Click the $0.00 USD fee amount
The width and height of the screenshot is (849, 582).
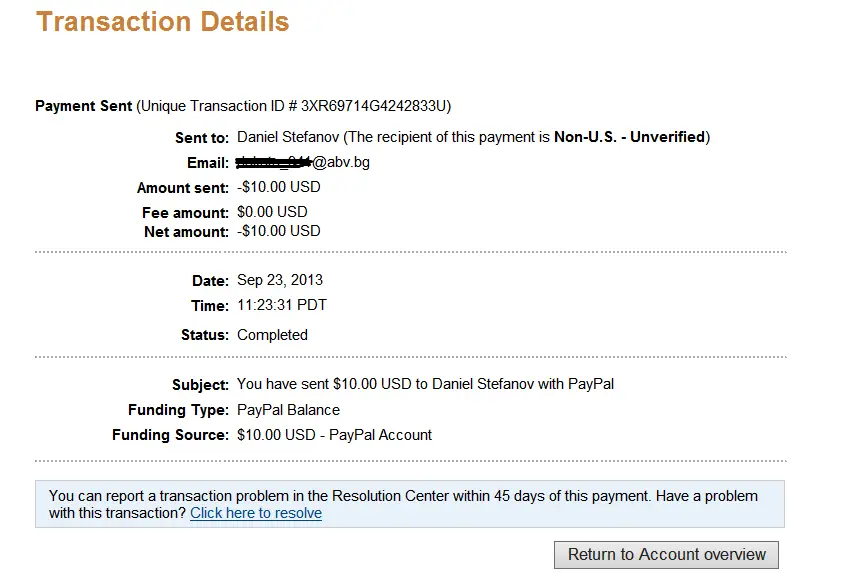pyautogui.click(x=272, y=212)
